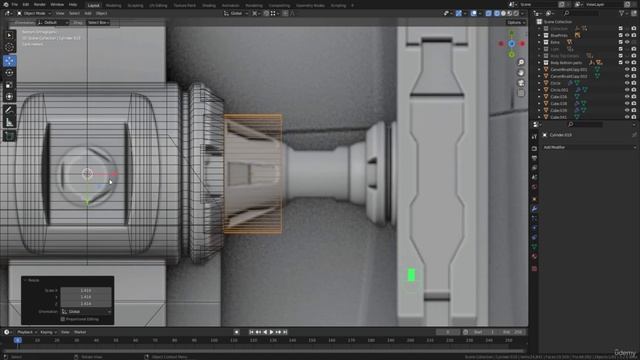This screenshot has height=360, width=640.
Task: Open the File menu
Action: click(15, 4)
